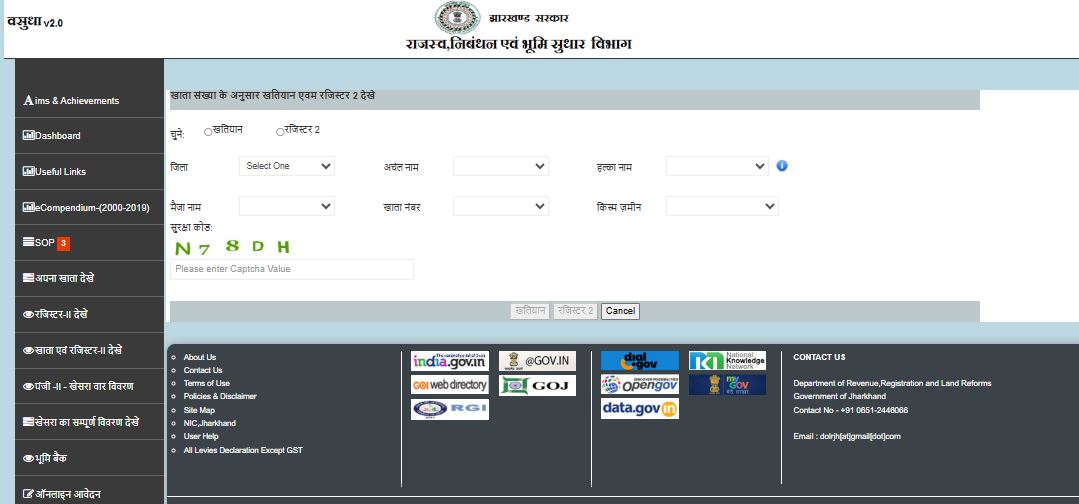
Task: Click the opengov logo
Action: 640,385
